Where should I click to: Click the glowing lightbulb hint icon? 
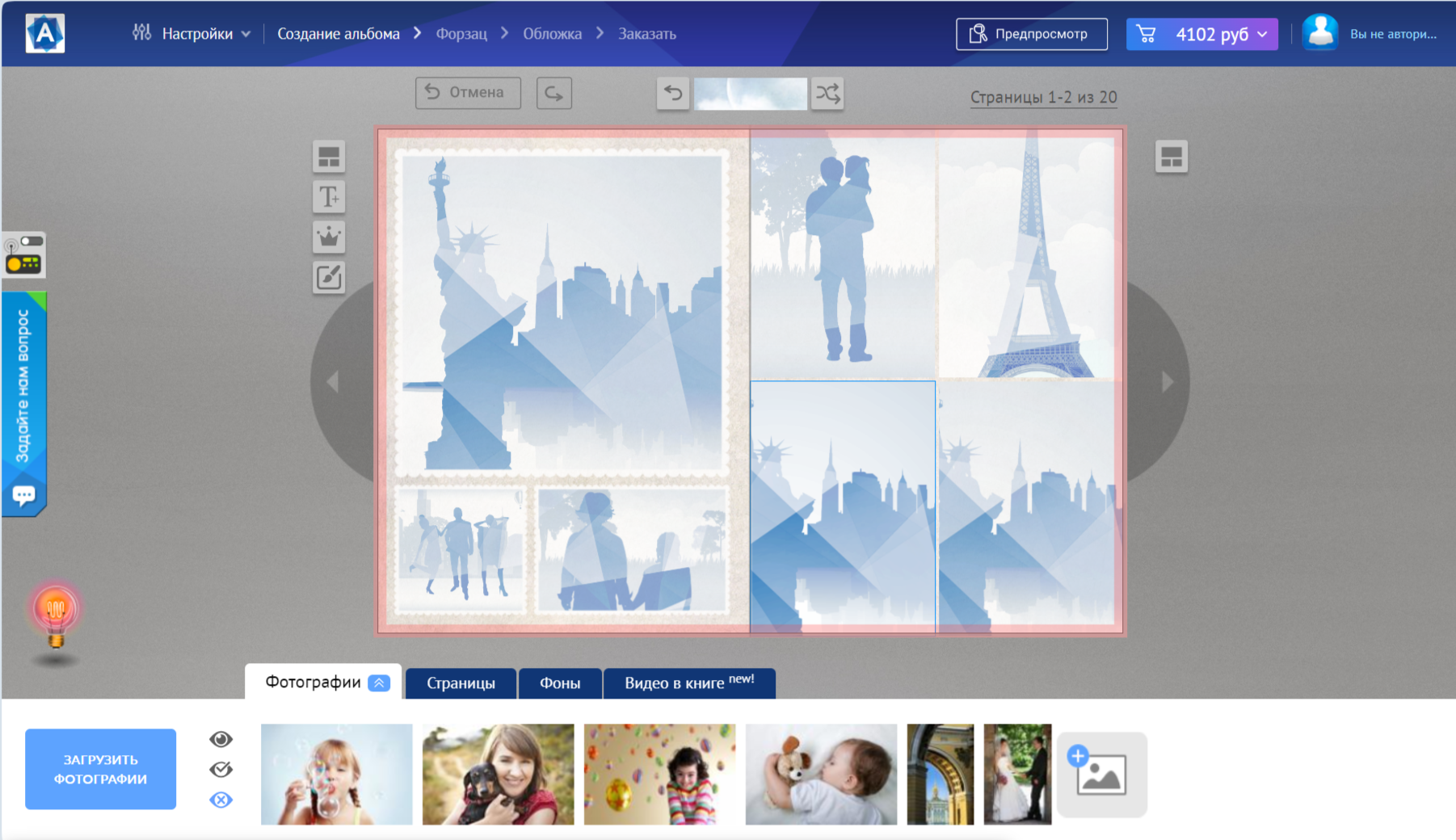click(x=55, y=611)
